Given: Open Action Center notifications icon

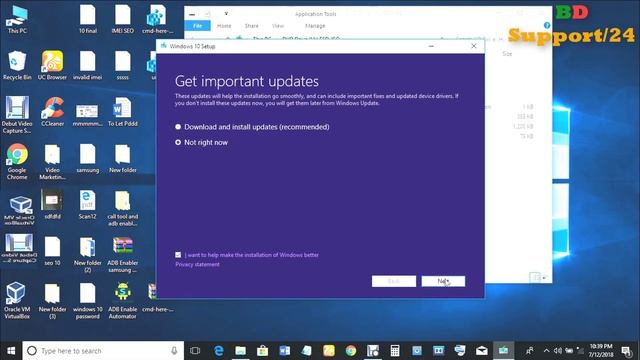Looking at the screenshot, I should [x=626, y=351].
